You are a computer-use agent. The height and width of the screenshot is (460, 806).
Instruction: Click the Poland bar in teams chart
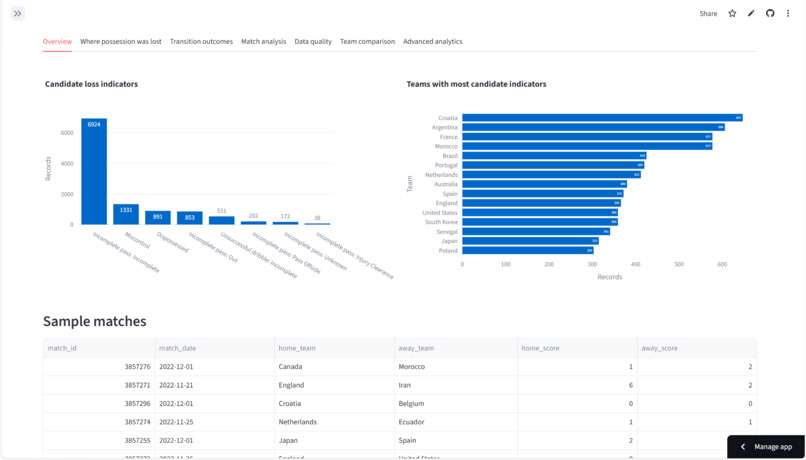pos(528,250)
